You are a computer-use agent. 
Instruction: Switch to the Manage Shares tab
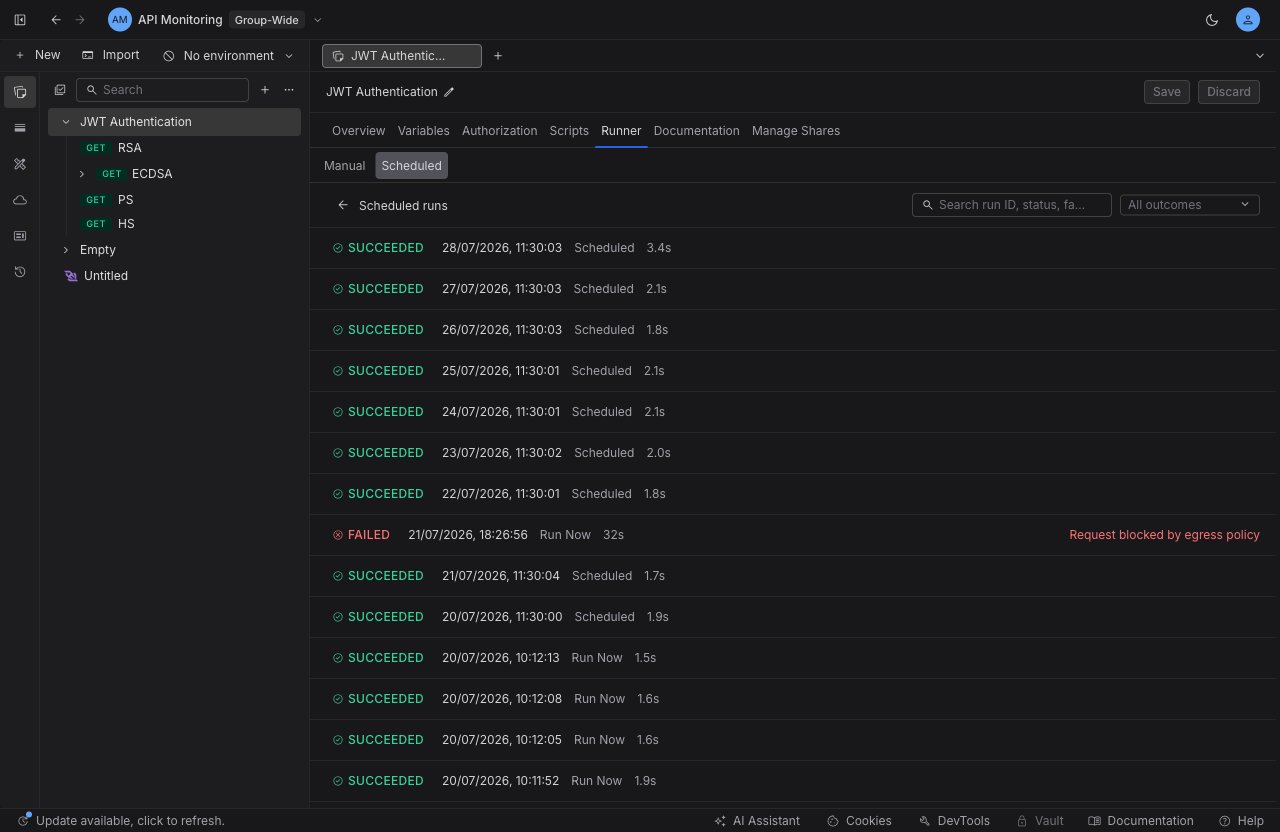tap(796, 131)
